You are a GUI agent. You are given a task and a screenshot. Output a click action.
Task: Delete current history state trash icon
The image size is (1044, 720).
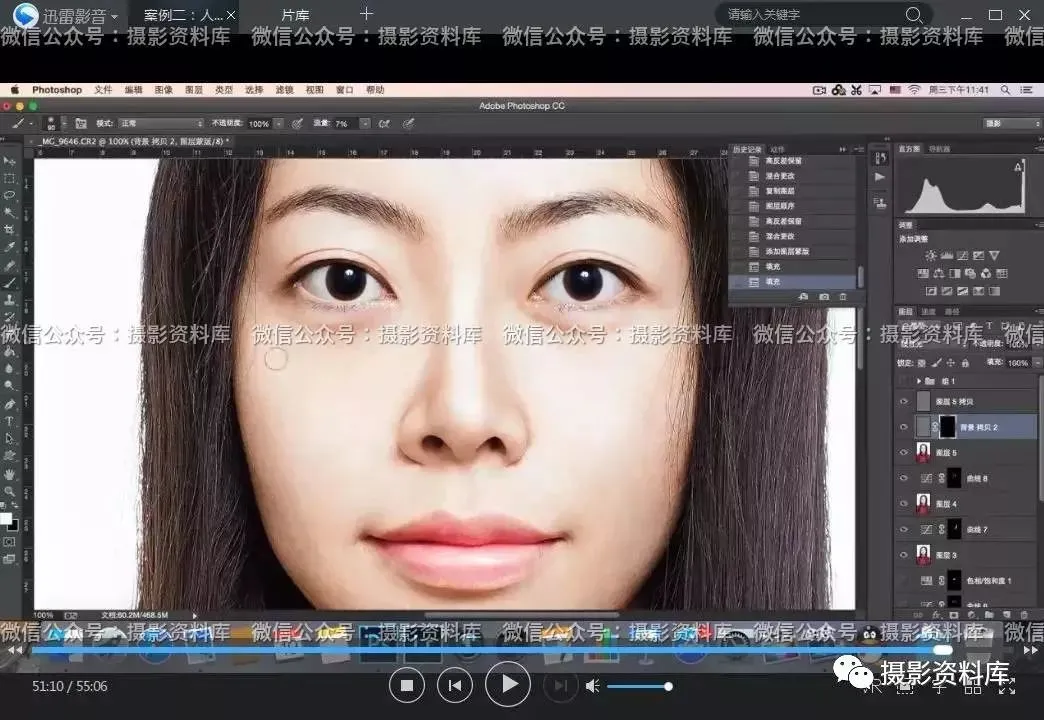pos(843,296)
